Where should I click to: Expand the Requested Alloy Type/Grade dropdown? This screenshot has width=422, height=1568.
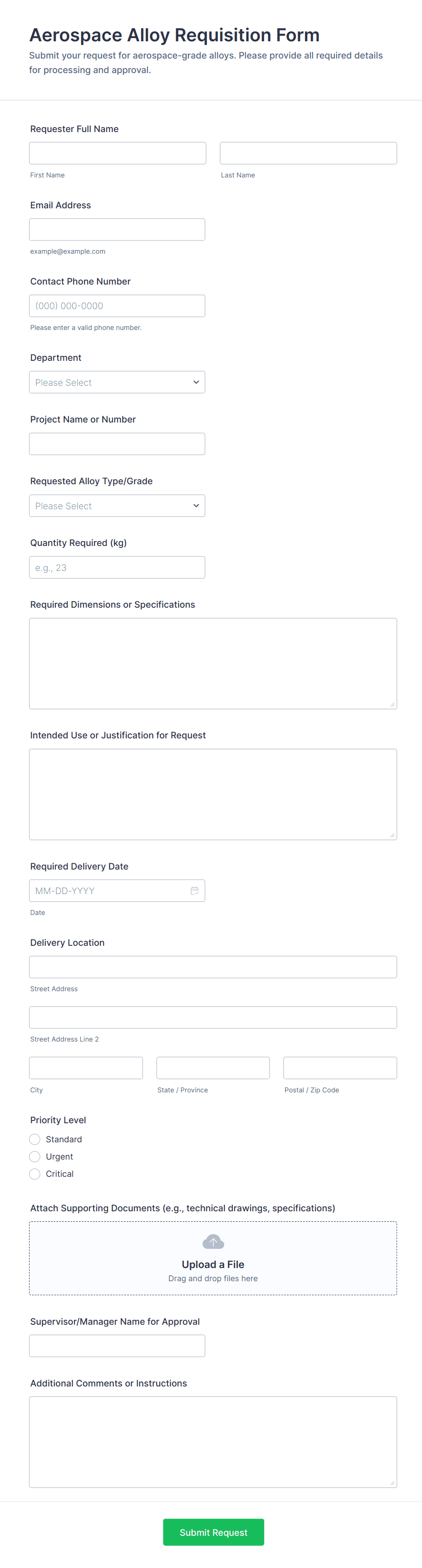click(117, 506)
